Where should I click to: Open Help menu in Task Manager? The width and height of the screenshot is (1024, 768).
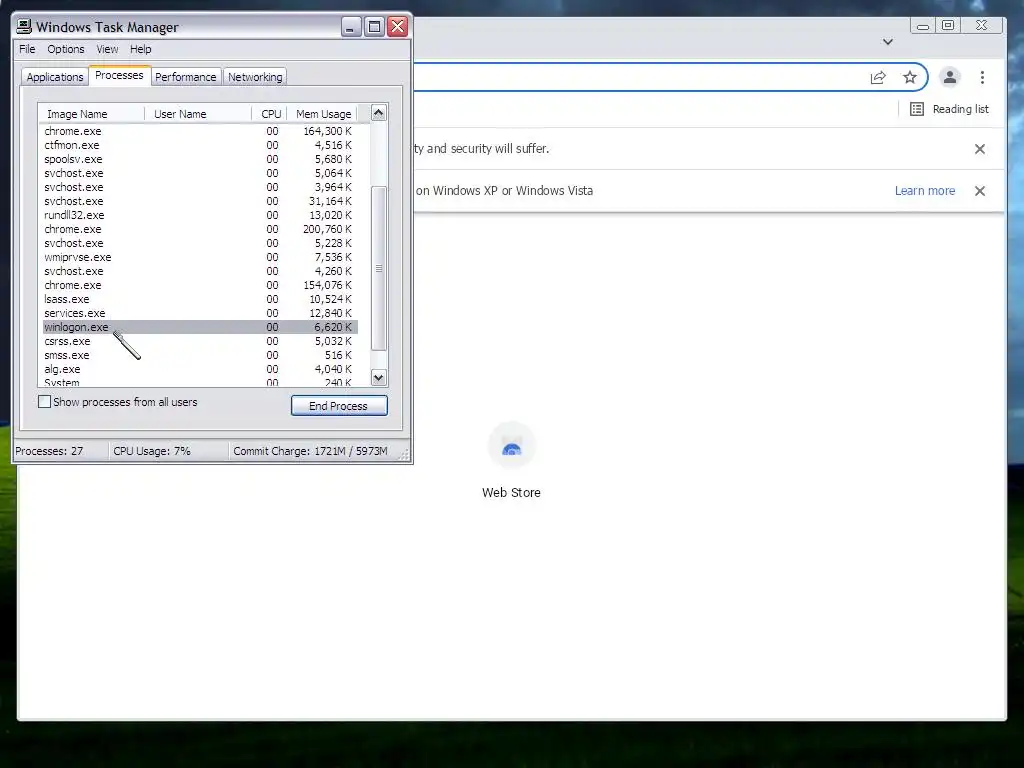click(140, 49)
